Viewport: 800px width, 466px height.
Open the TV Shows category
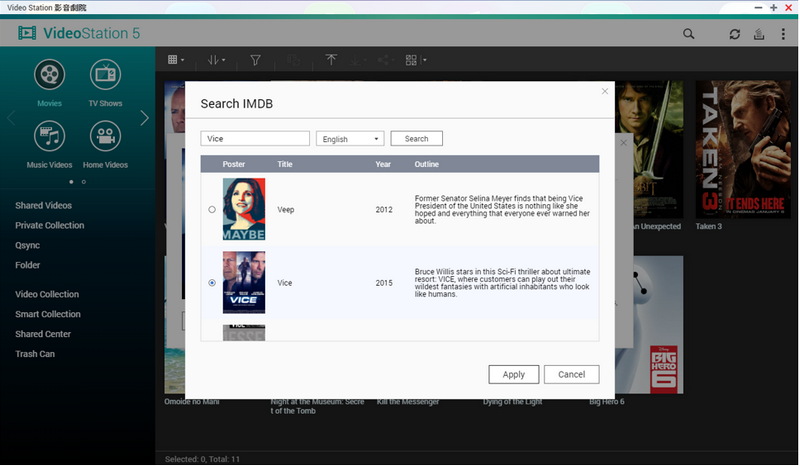(105, 83)
